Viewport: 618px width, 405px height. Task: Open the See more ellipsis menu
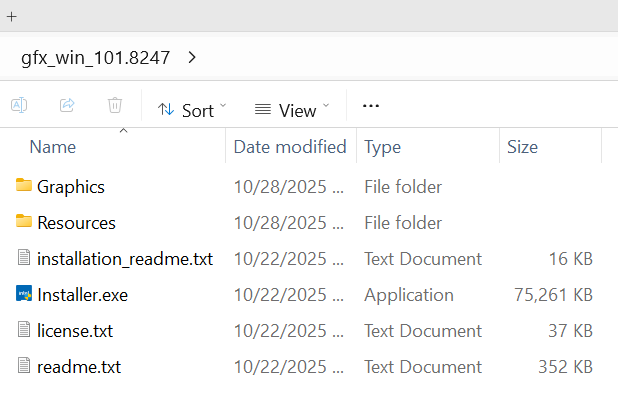click(x=371, y=106)
